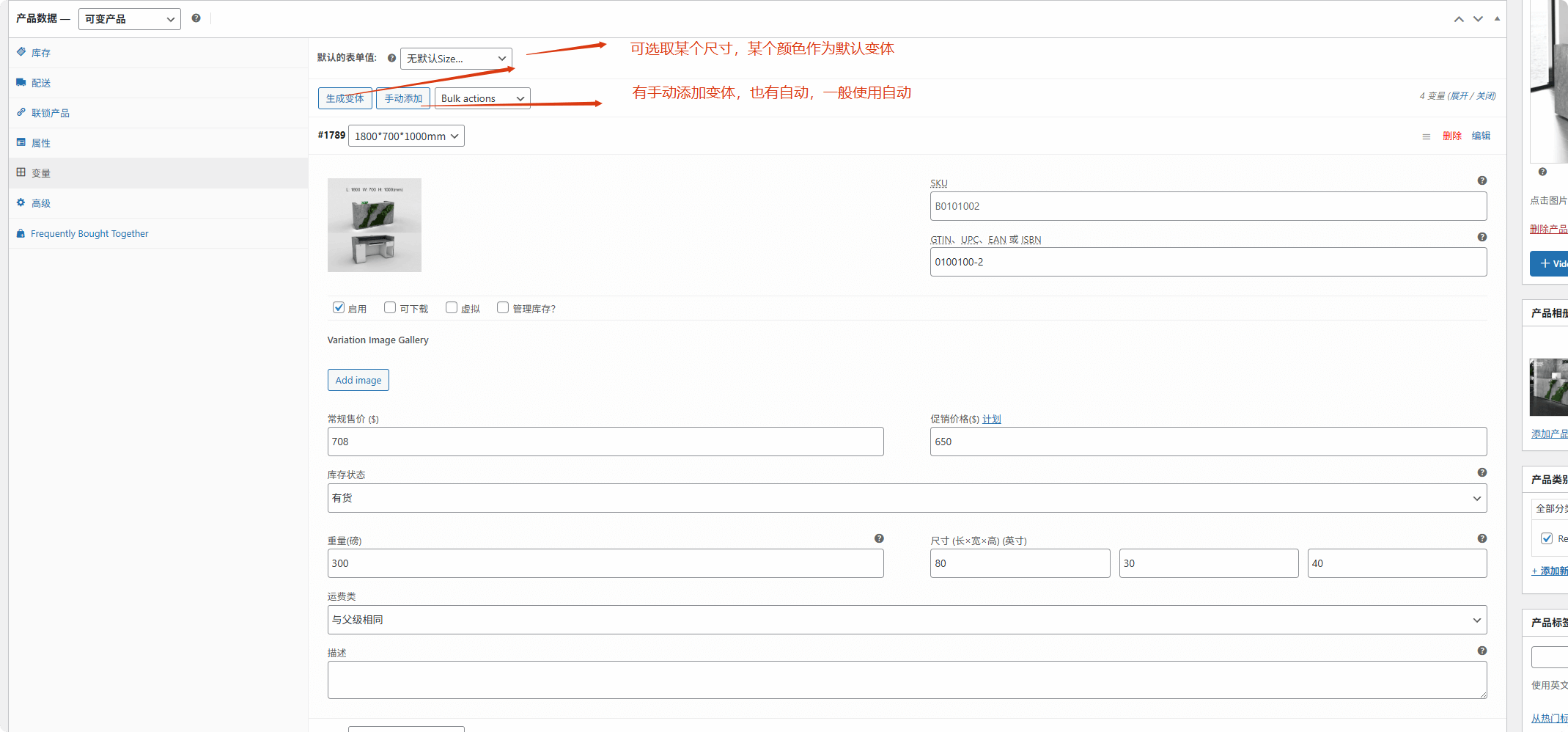Expand the 库存状态 dropdown showing 有货

click(x=907, y=498)
